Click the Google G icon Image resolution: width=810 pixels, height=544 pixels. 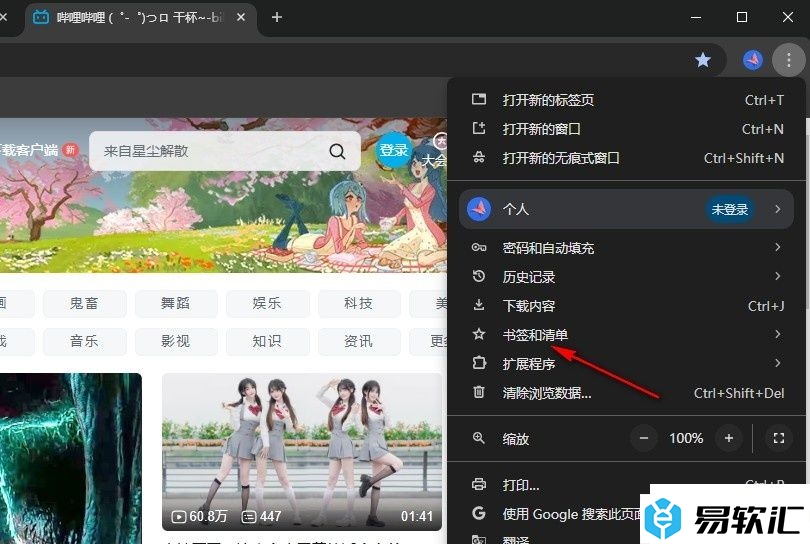click(479, 514)
